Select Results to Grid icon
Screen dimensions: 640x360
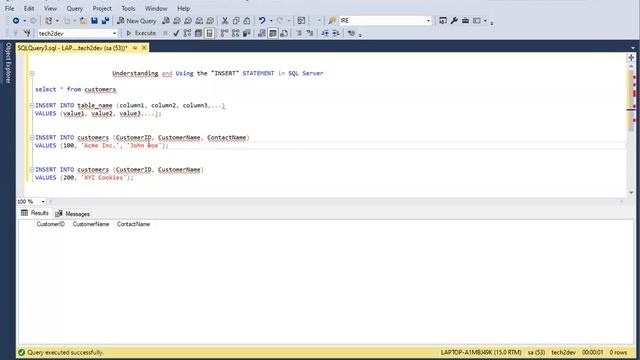[273, 33]
